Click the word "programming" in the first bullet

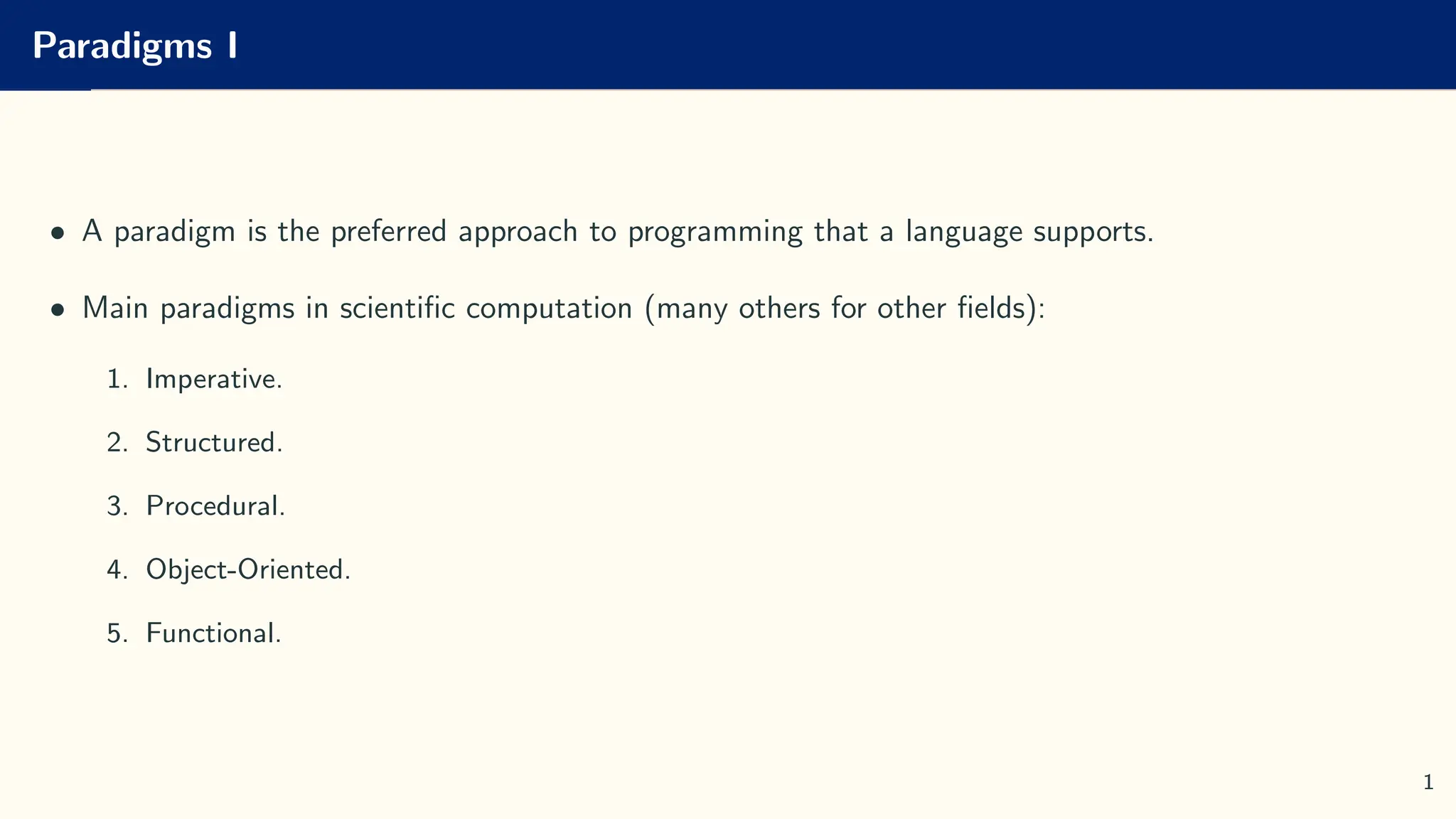[715, 232]
